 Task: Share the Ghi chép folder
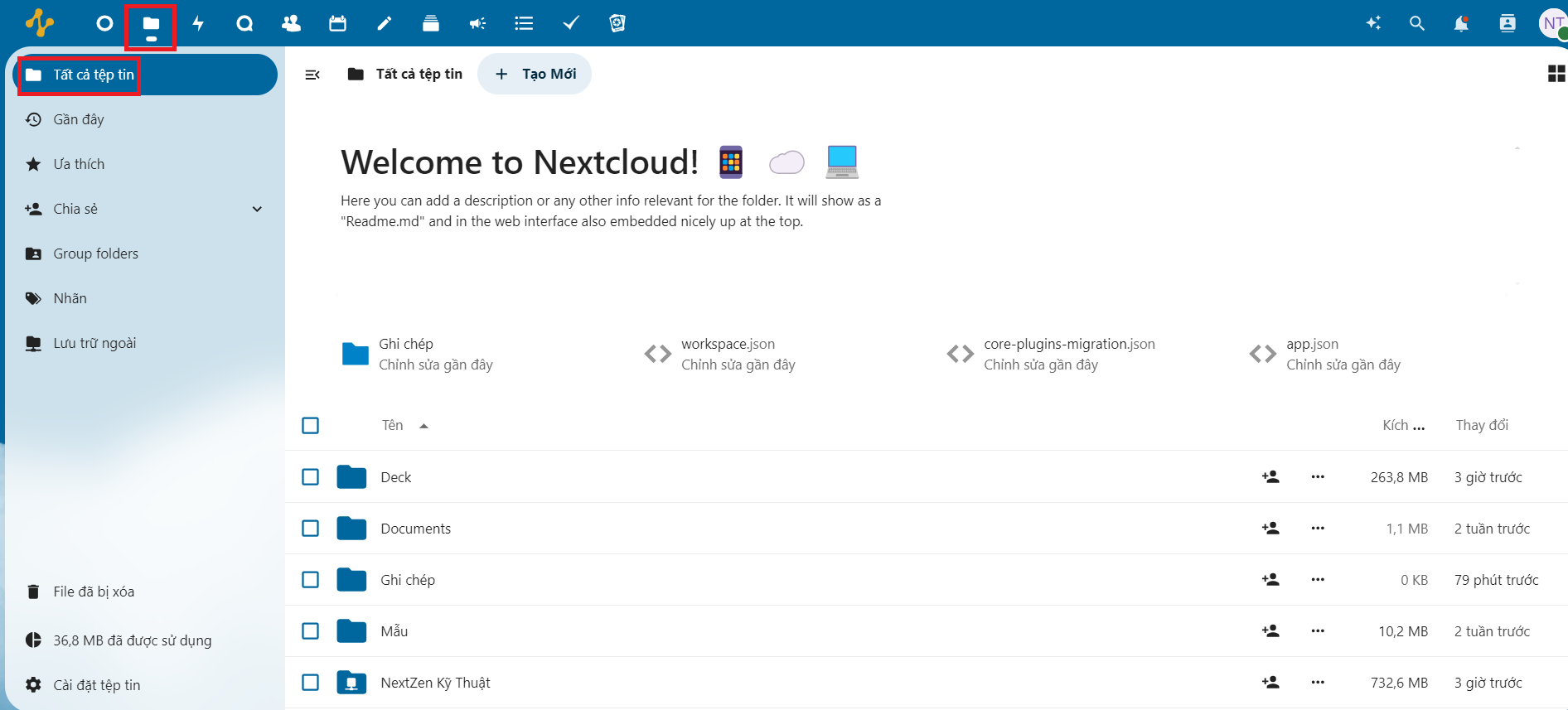[1270, 580]
